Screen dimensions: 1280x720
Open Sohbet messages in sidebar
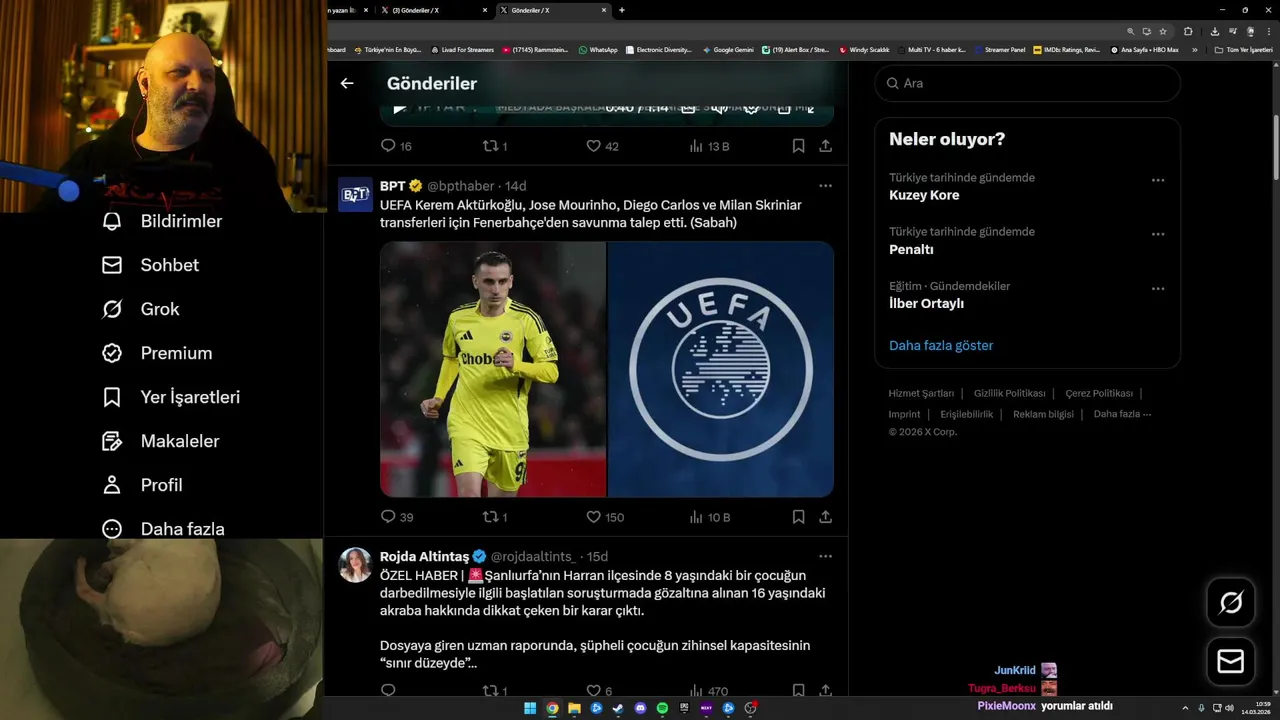coord(150,265)
